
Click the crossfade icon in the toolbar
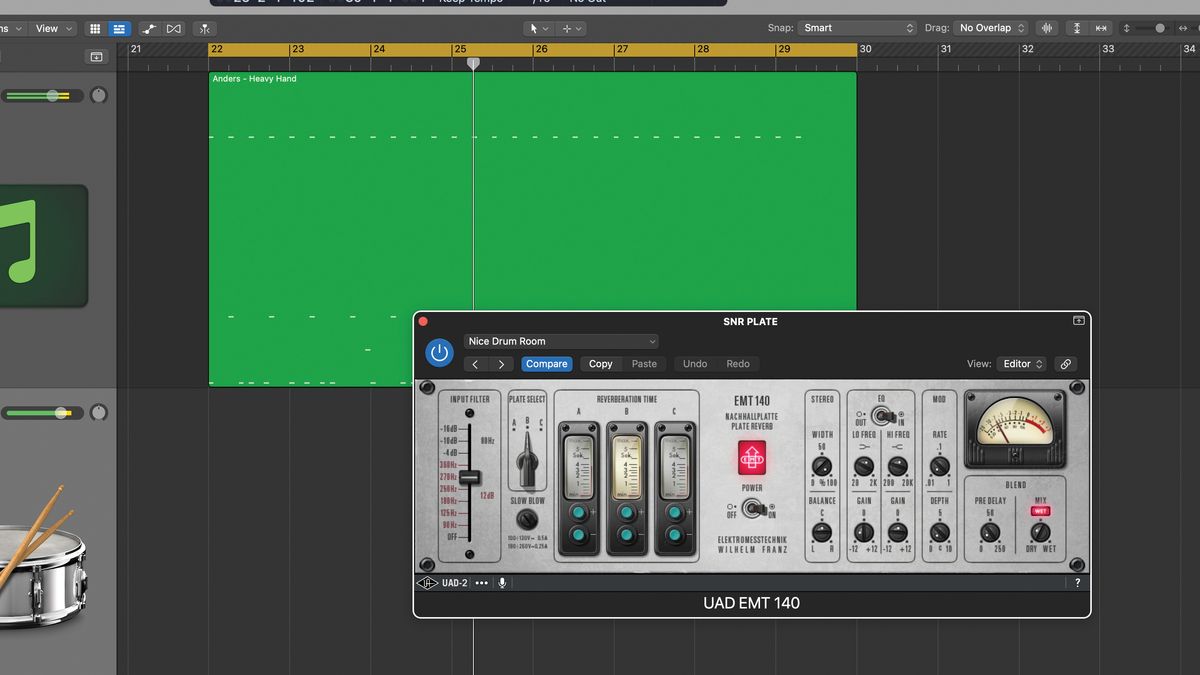point(173,28)
